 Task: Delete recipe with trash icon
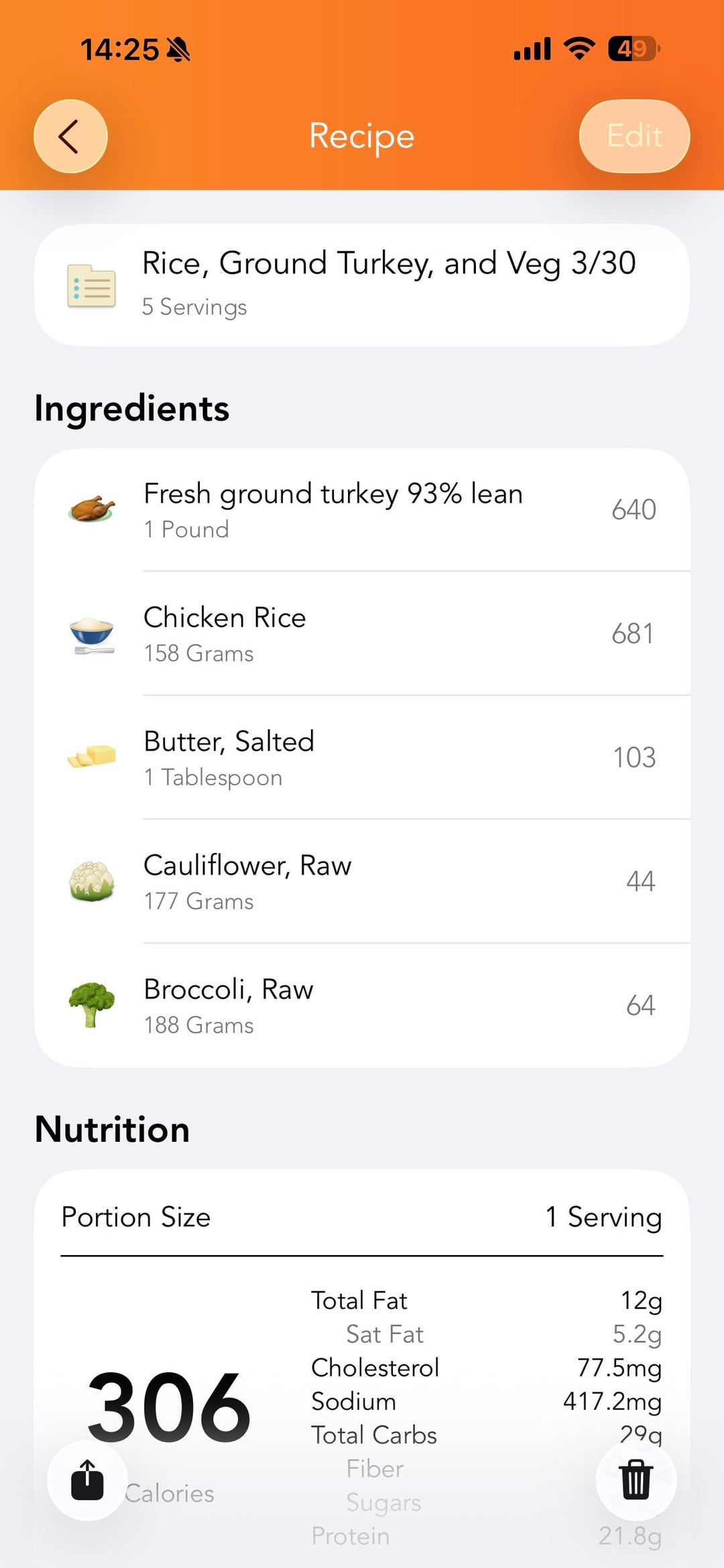[x=636, y=1480]
